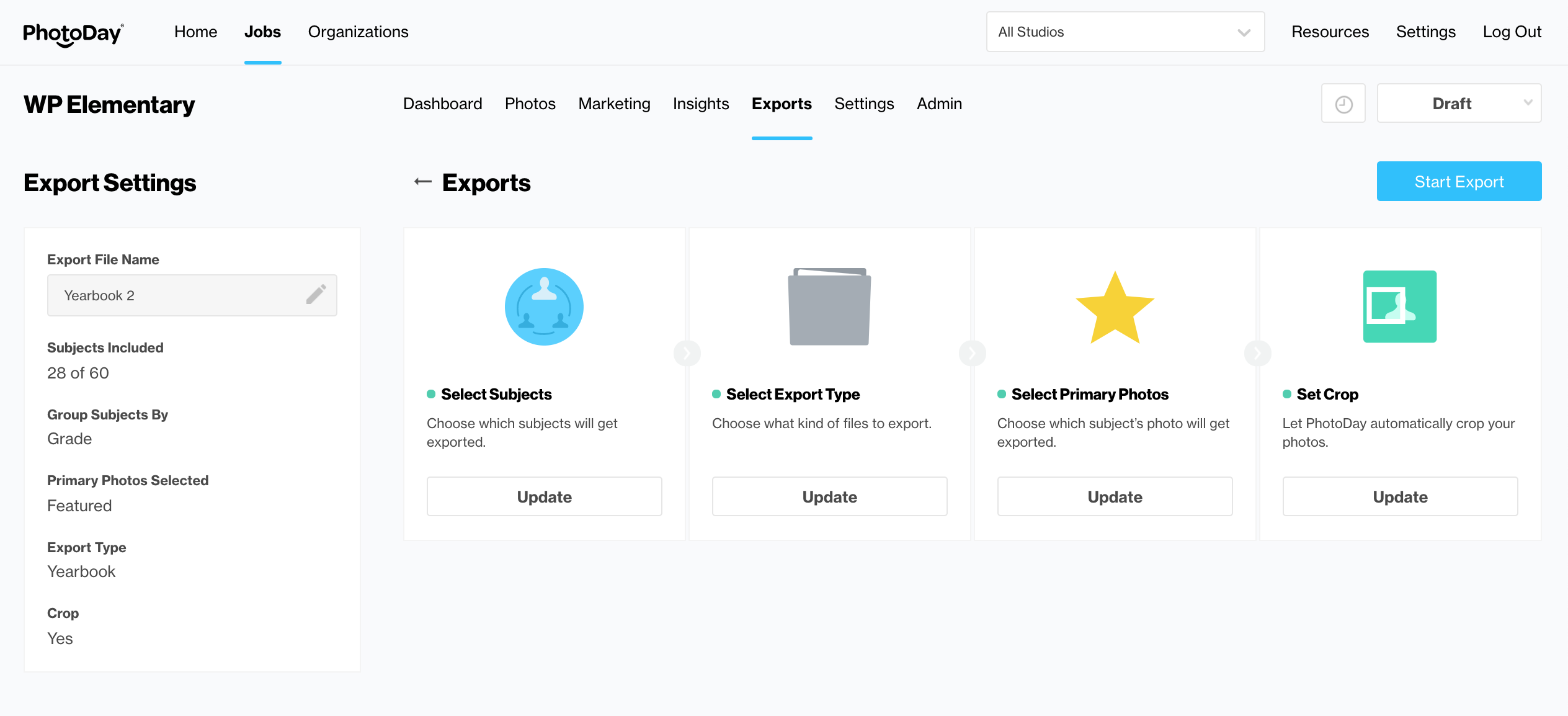The image size is (1568, 716).
Task: Click the 'Primary Photos Selected' label
Action: click(128, 480)
